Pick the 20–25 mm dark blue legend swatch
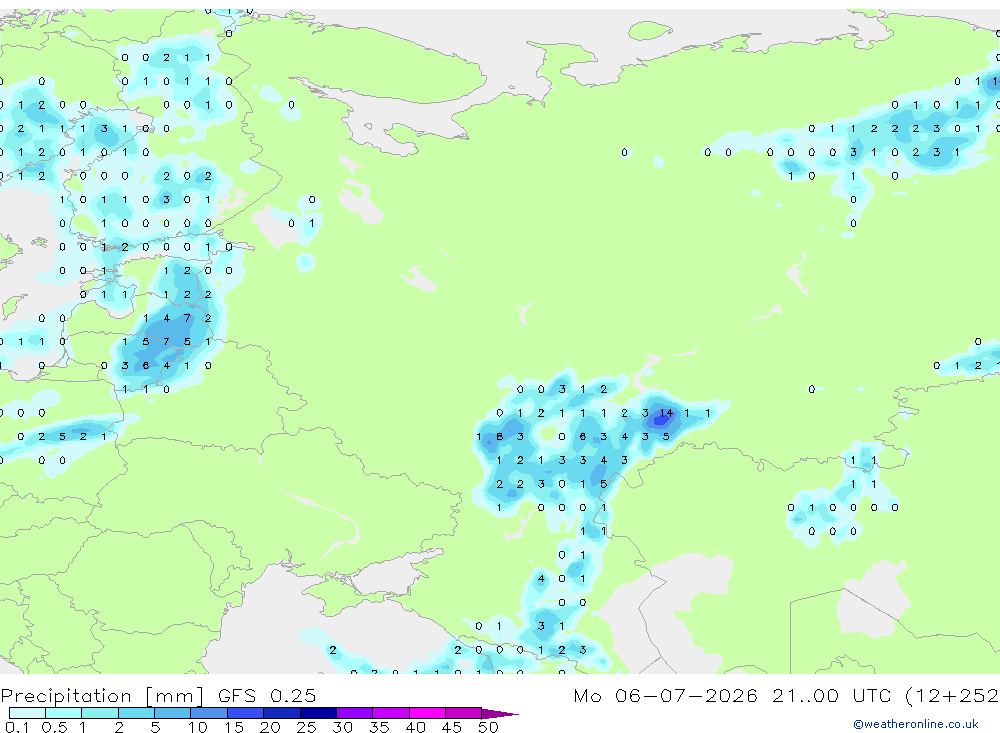Viewport: 1000px width, 733px height. (282, 713)
